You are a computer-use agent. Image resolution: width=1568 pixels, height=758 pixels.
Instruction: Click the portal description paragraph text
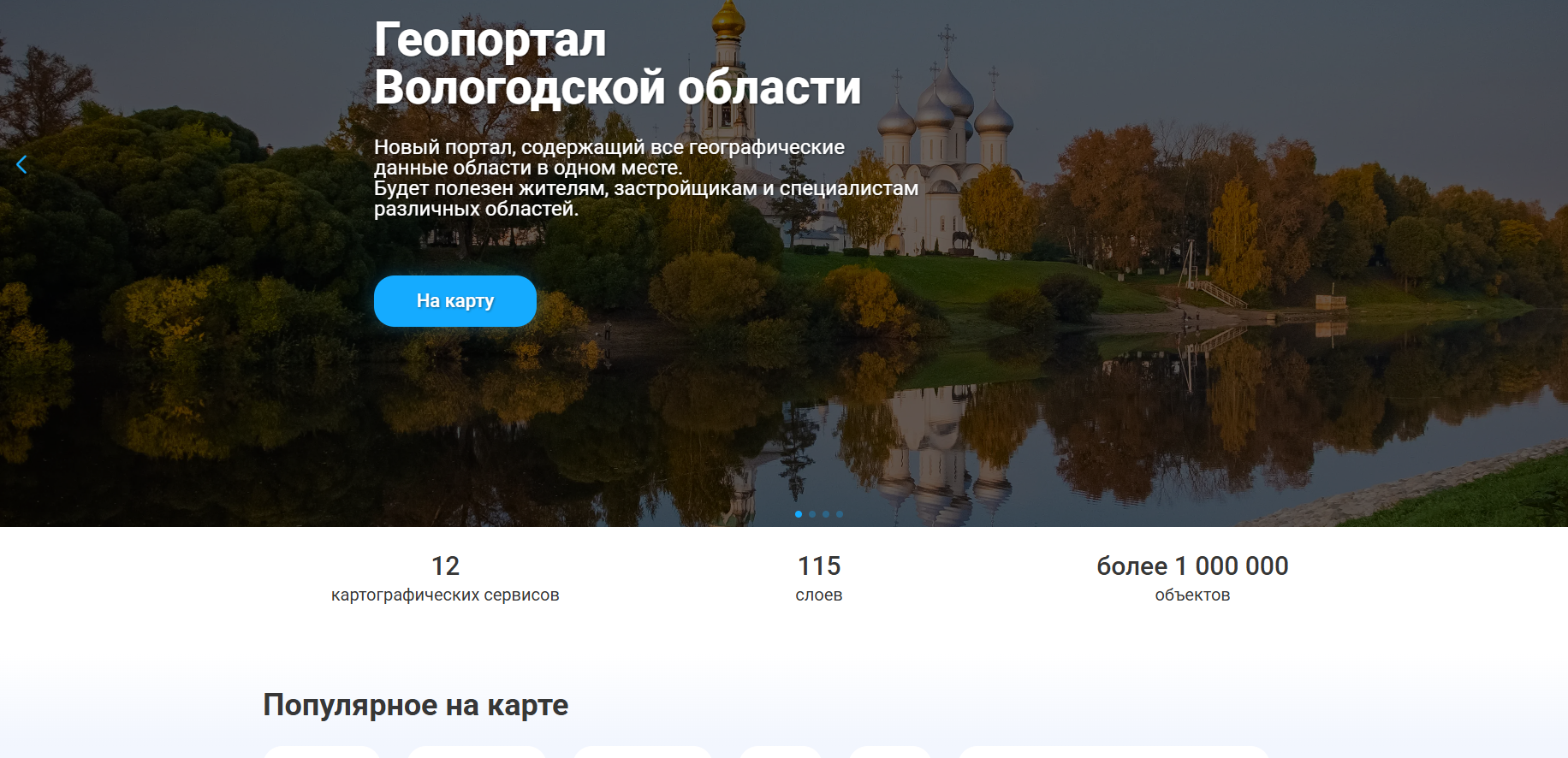[x=646, y=178]
